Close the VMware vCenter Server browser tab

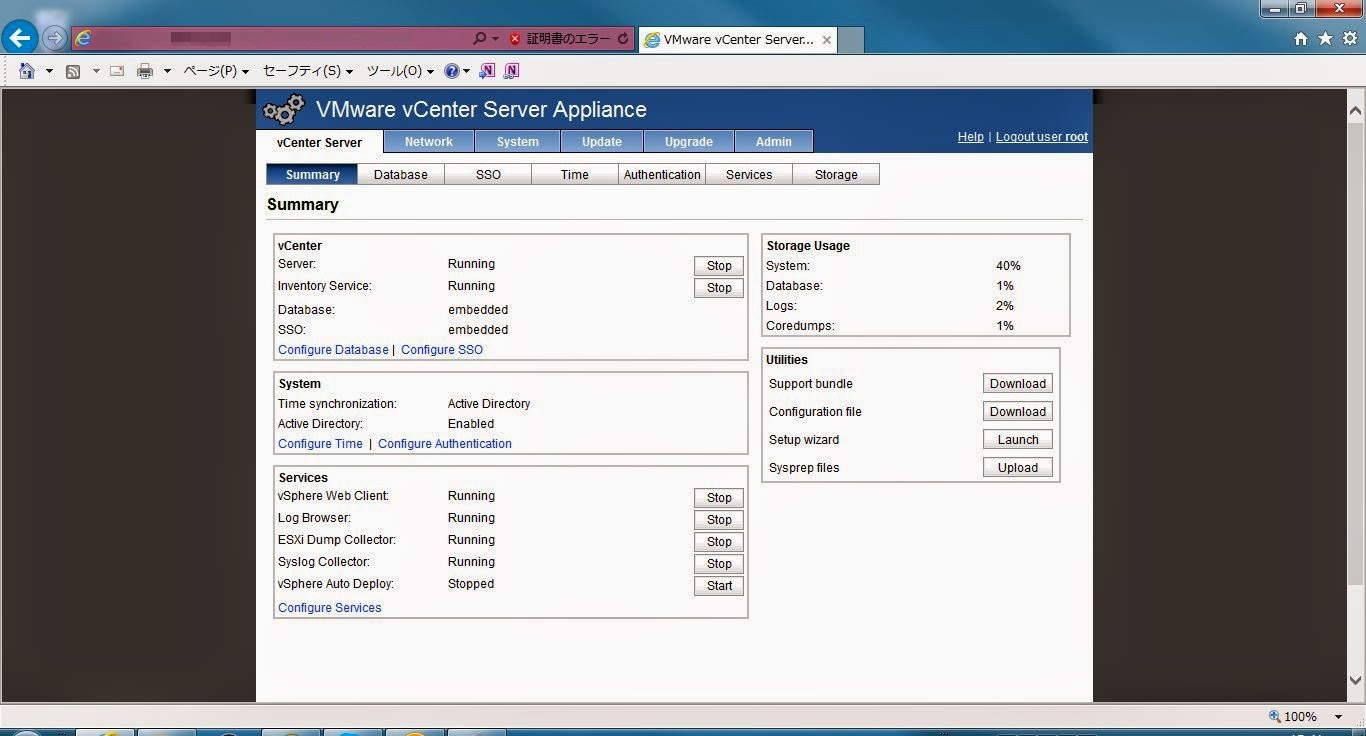coord(827,40)
